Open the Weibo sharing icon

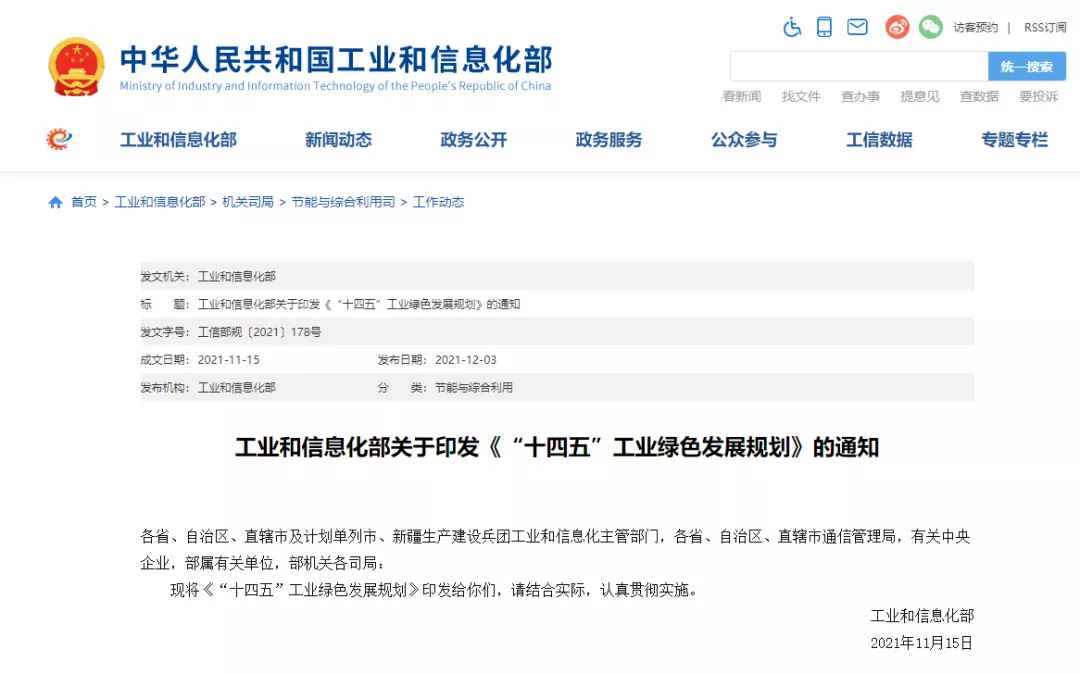click(x=896, y=27)
